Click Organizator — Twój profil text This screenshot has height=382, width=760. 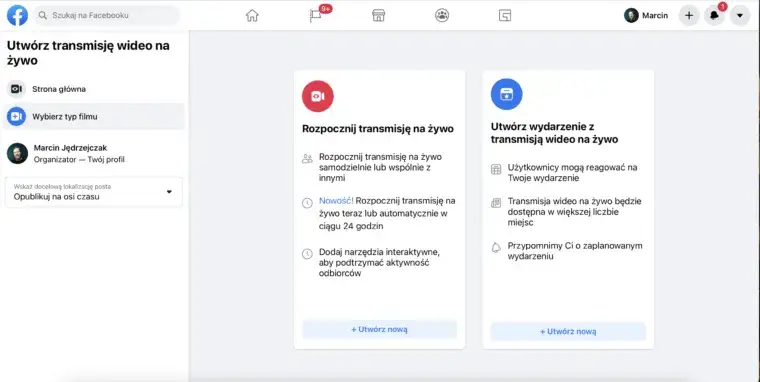click(x=79, y=159)
